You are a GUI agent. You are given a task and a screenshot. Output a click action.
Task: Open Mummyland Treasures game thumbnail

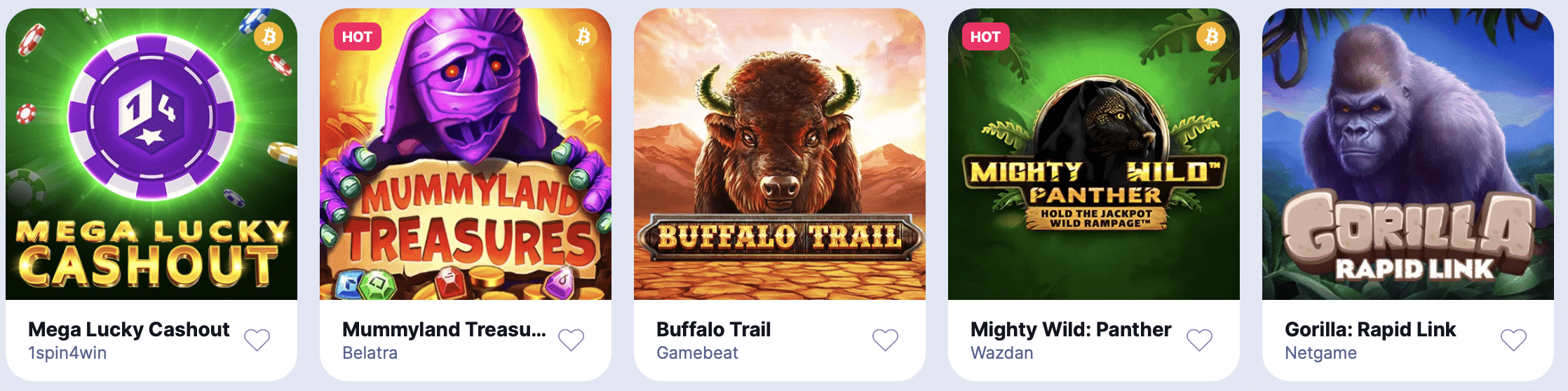tap(466, 154)
